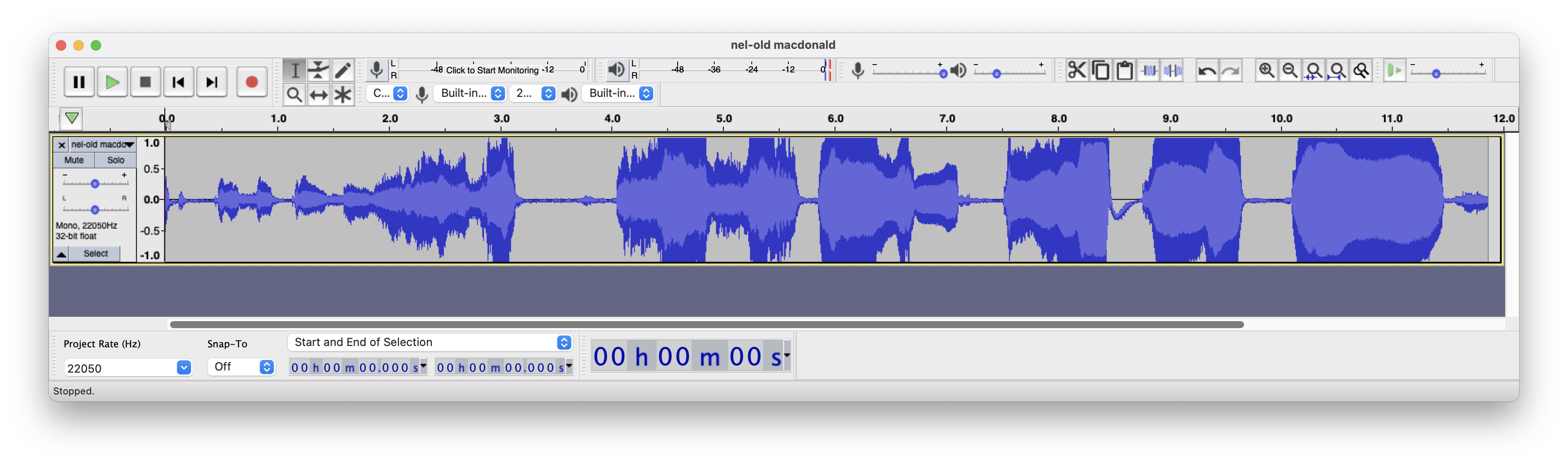The height and width of the screenshot is (466, 1568).
Task: Choose the Zoom (magnifier) tool
Action: point(295,94)
